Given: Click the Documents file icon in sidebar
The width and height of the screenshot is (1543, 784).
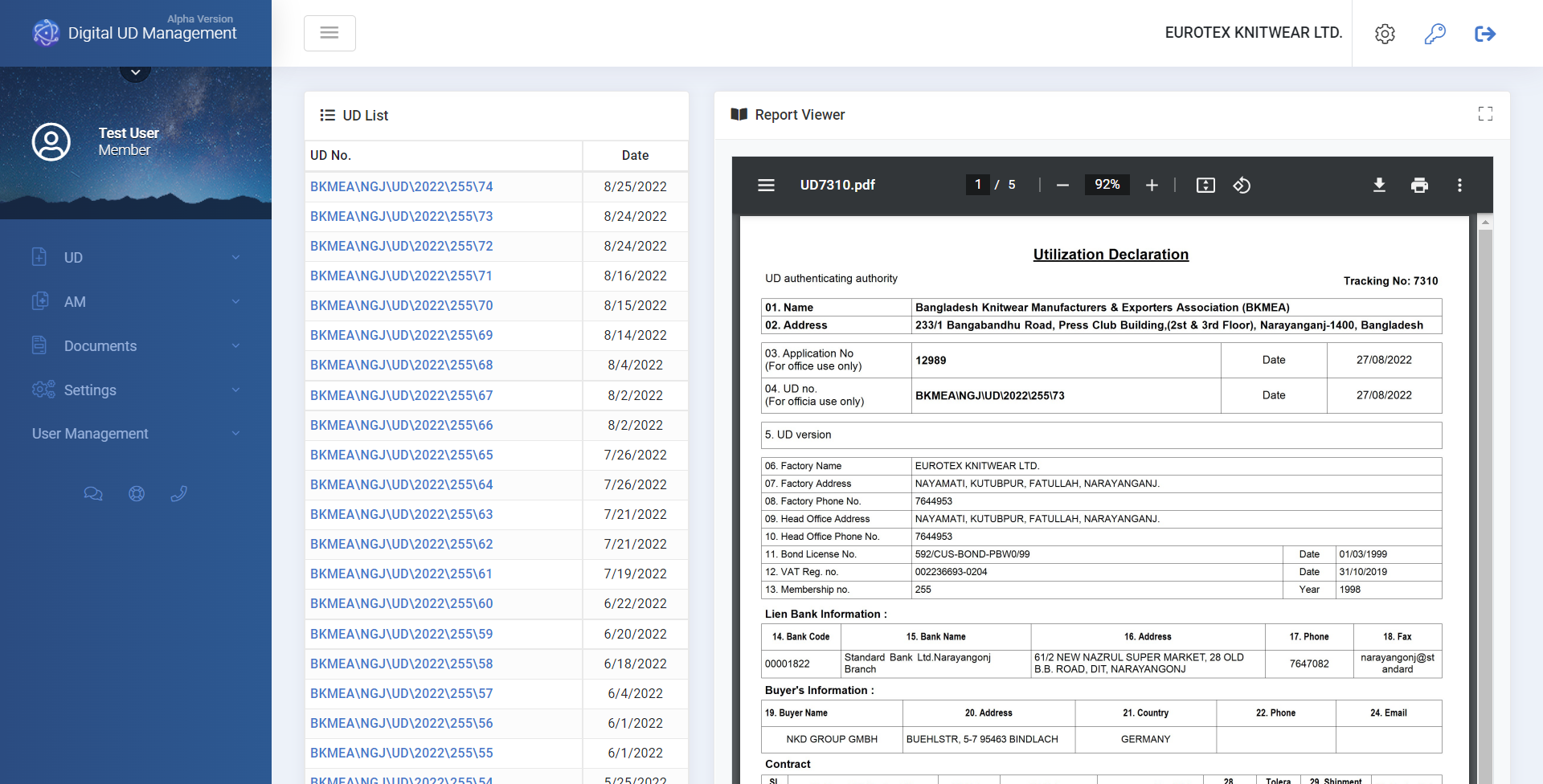Looking at the screenshot, I should 39,345.
